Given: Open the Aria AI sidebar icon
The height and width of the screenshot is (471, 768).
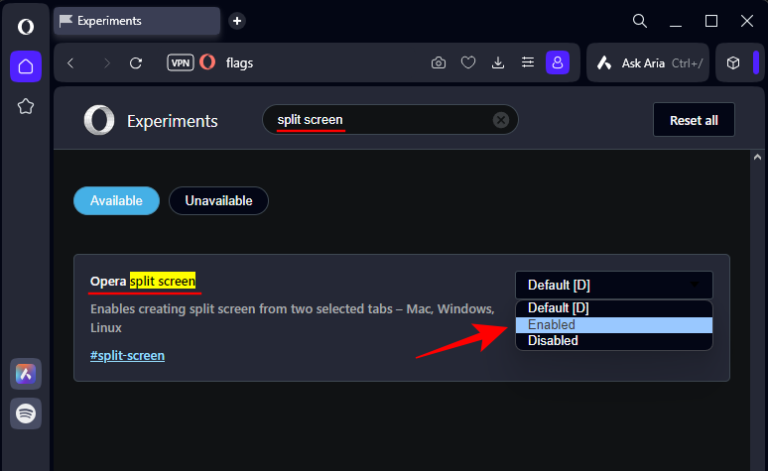Looking at the screenshot, I should [x=26, y=374].
